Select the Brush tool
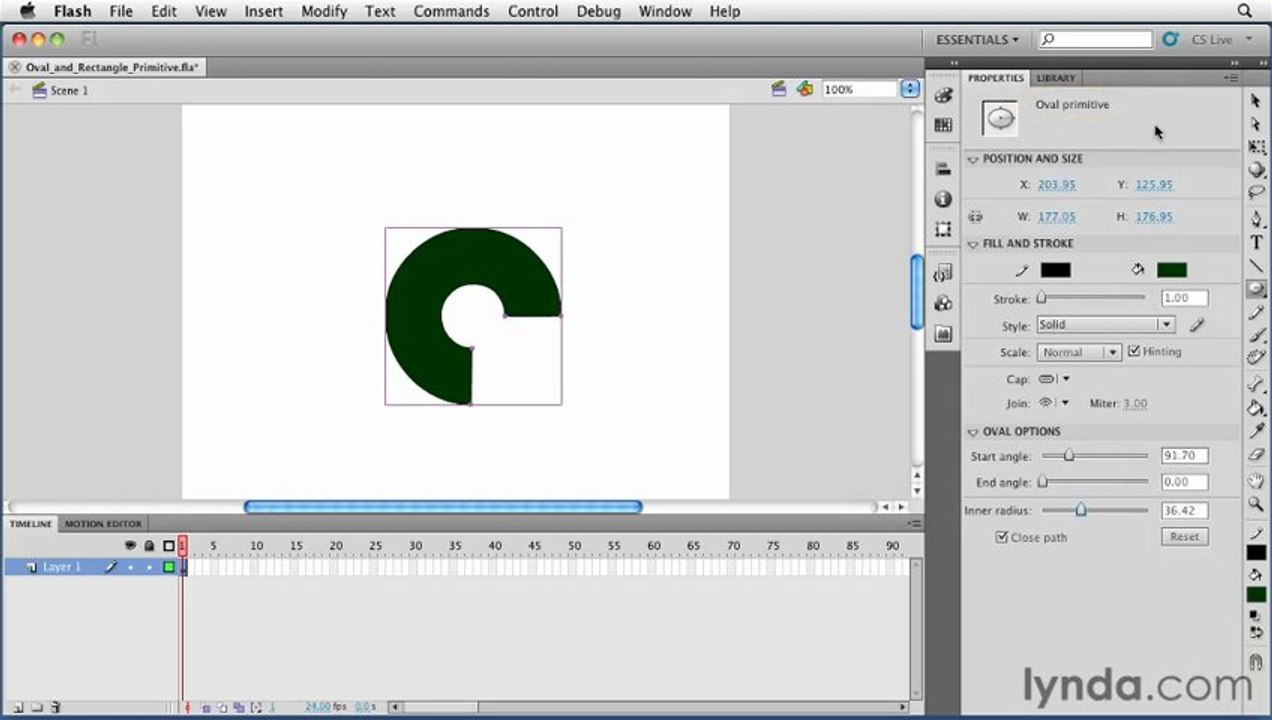The width and height of the screenshot is (1272, 720). [1256, 335]
